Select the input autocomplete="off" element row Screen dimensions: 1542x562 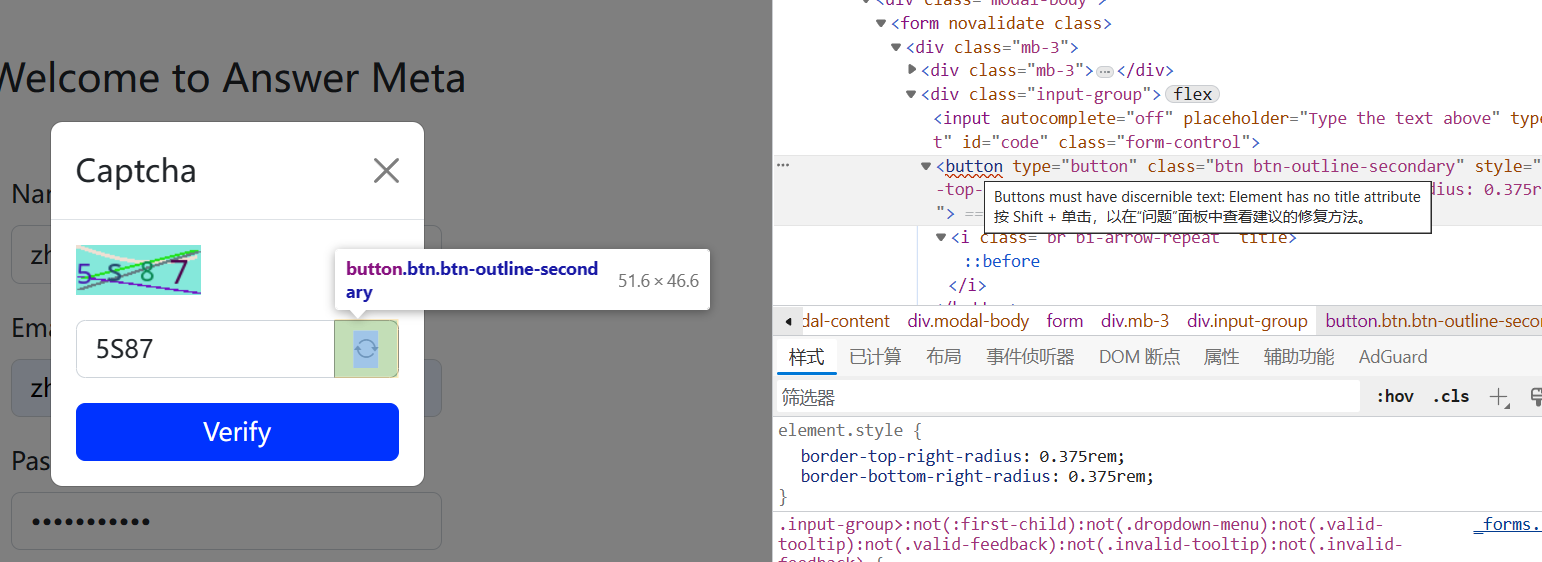1237,130
